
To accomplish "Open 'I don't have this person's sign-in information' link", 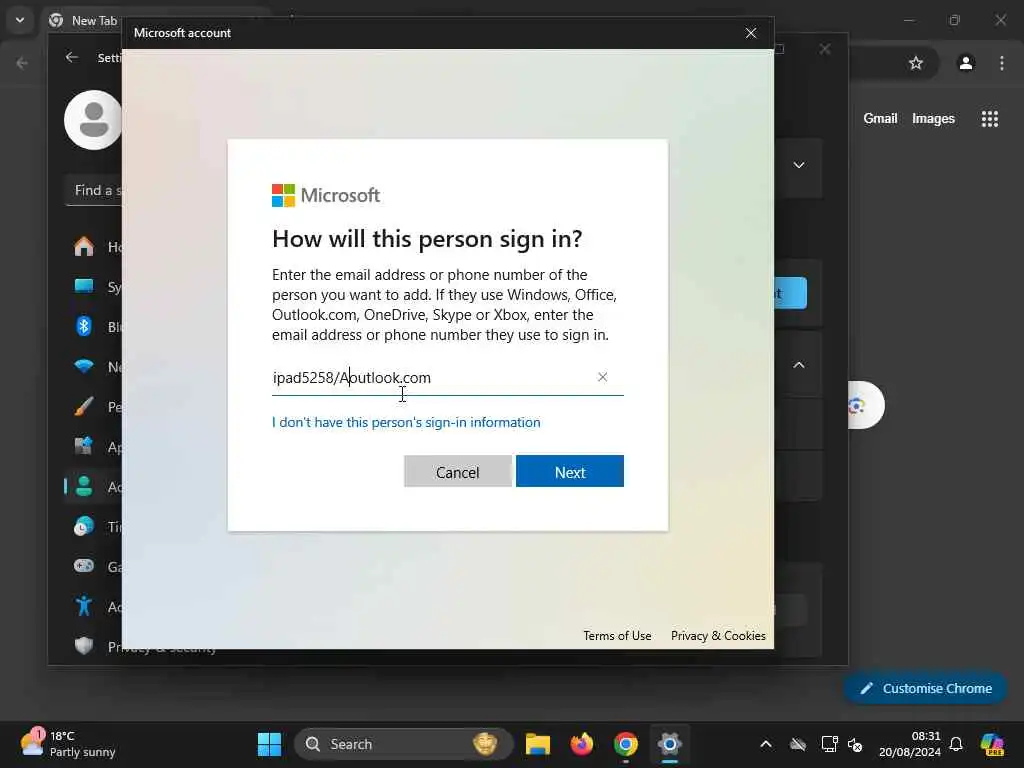I will tap(406, 423).
